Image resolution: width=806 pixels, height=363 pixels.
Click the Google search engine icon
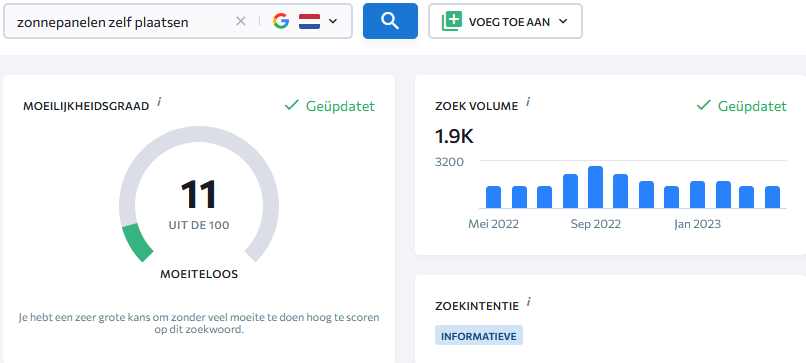[x=281, y=21]
